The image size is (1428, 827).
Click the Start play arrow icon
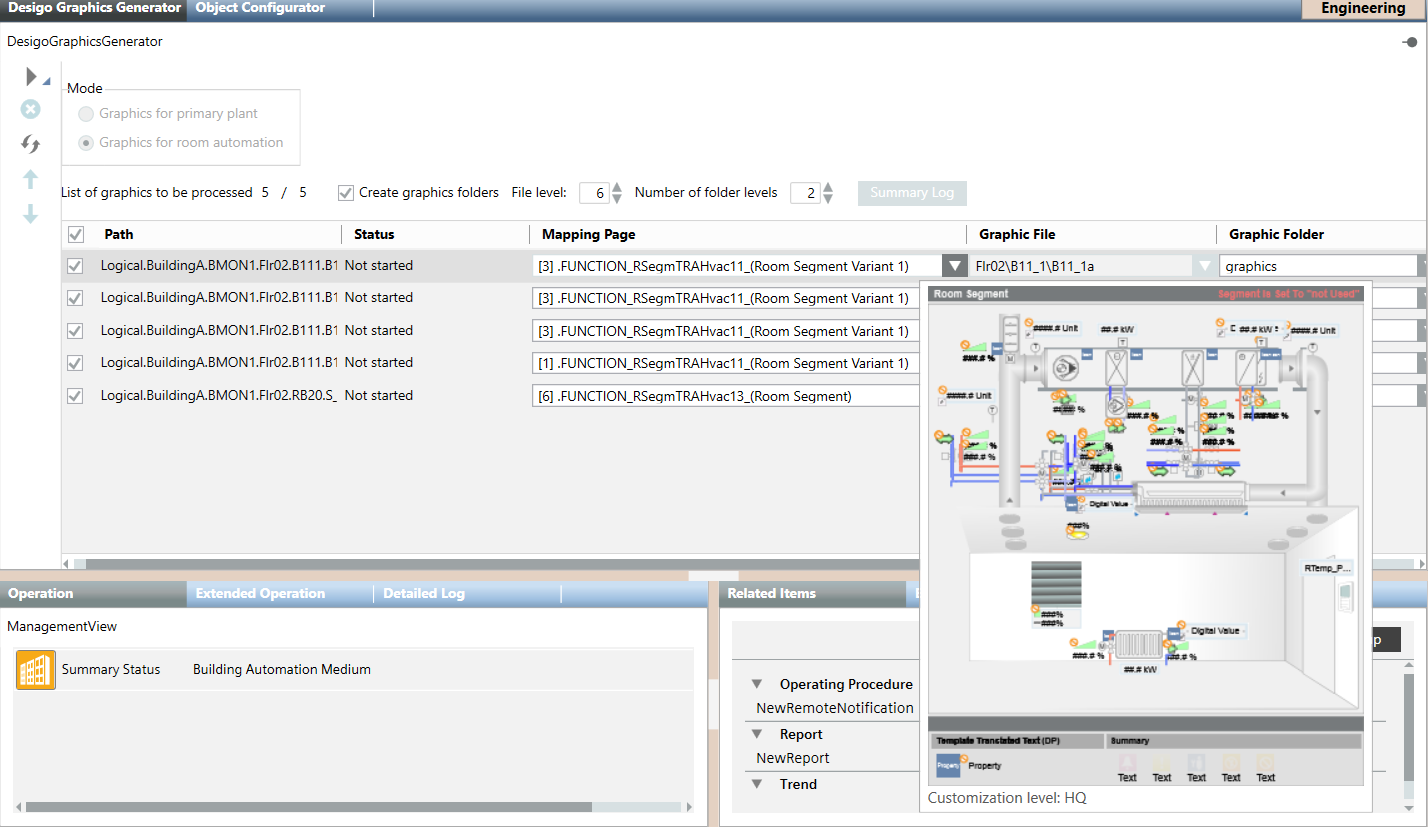coord(31,77)
